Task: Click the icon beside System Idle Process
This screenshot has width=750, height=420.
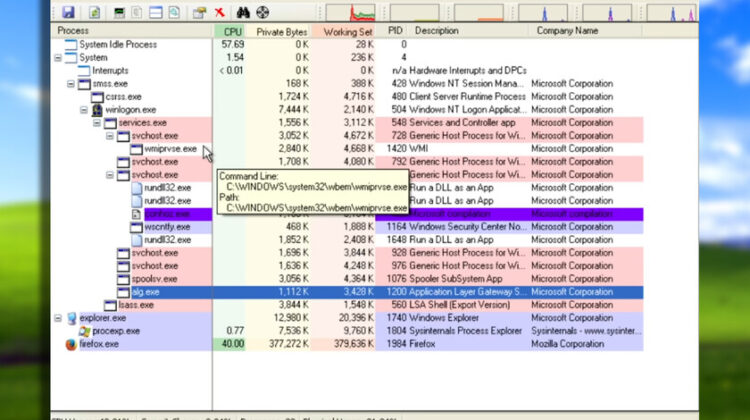Action: tap(71, 44)
